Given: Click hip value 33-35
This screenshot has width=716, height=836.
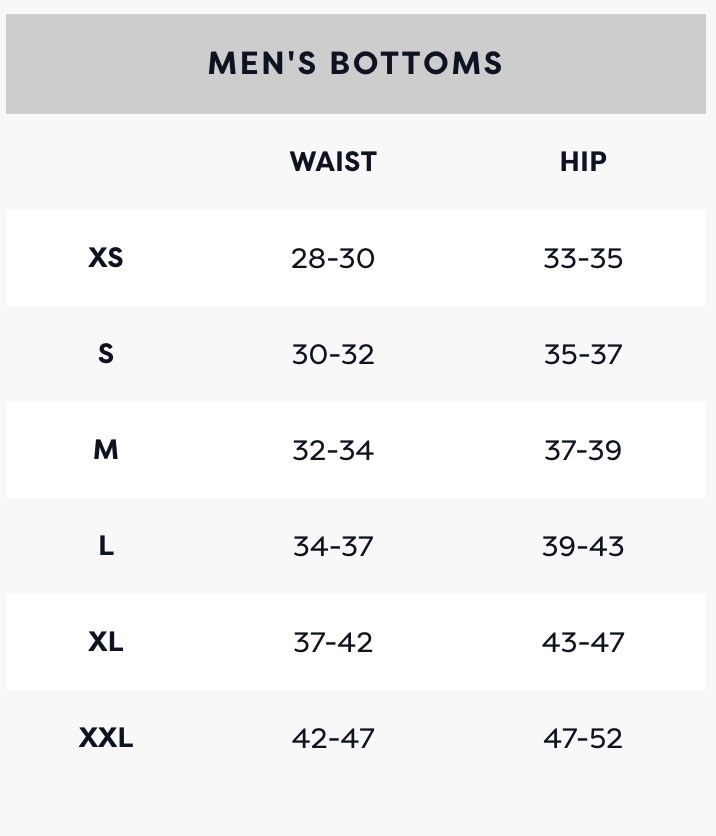Looking at the screenshot, I should tap(583, 258).
